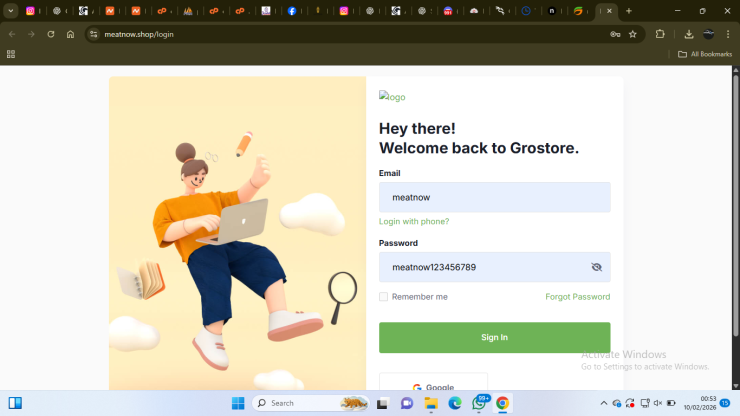Open tab search dropdown arrow

tap(10, 10)
